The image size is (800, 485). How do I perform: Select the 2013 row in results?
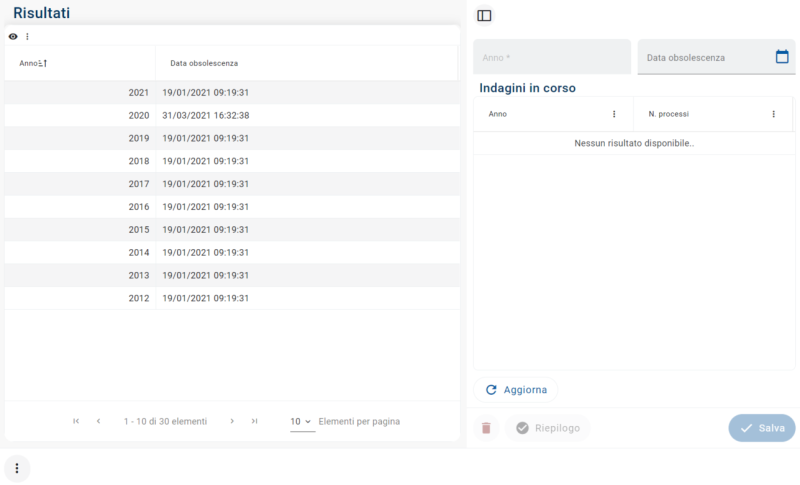tap(232, 275)
